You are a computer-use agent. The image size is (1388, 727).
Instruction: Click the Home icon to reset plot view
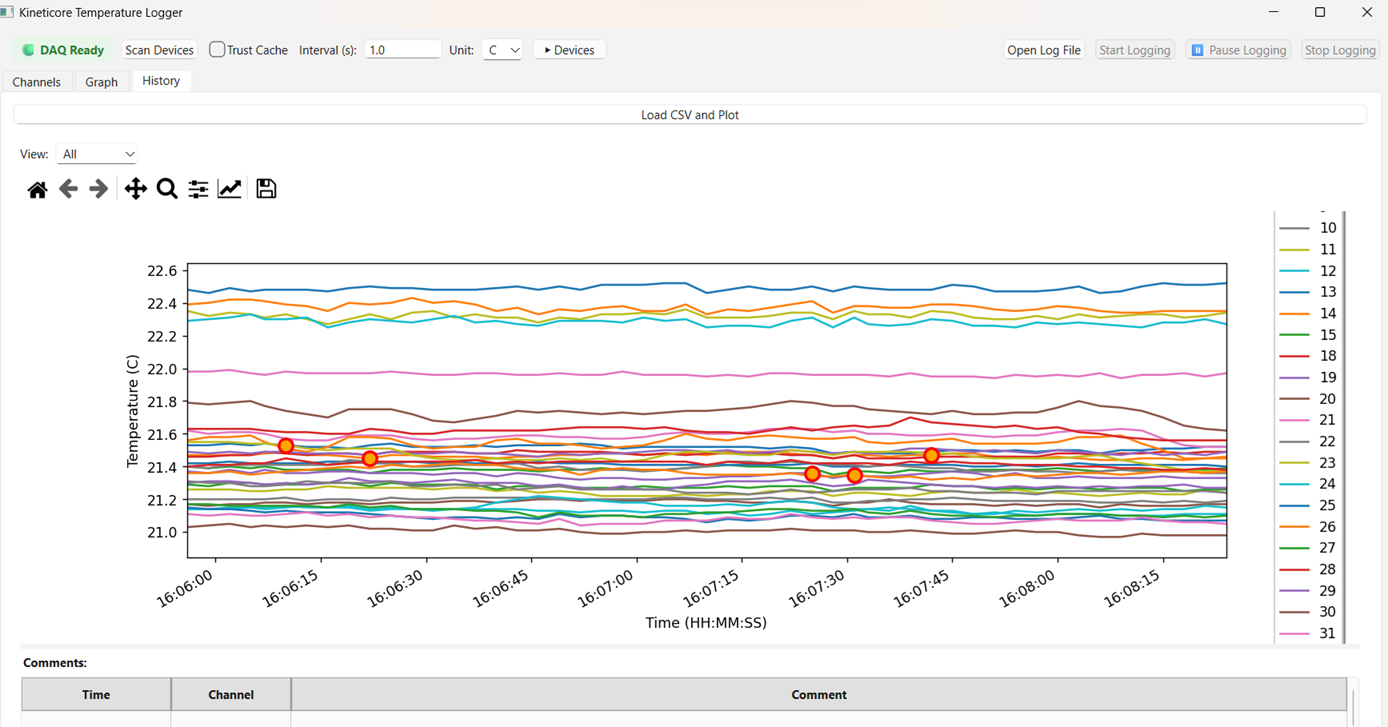[x=37, y=188]
